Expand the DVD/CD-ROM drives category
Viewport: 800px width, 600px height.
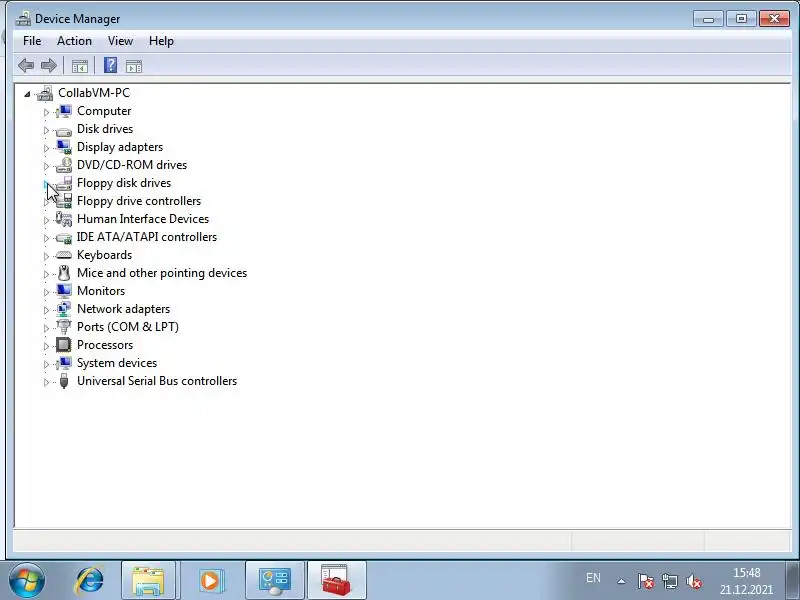point(46,166)
